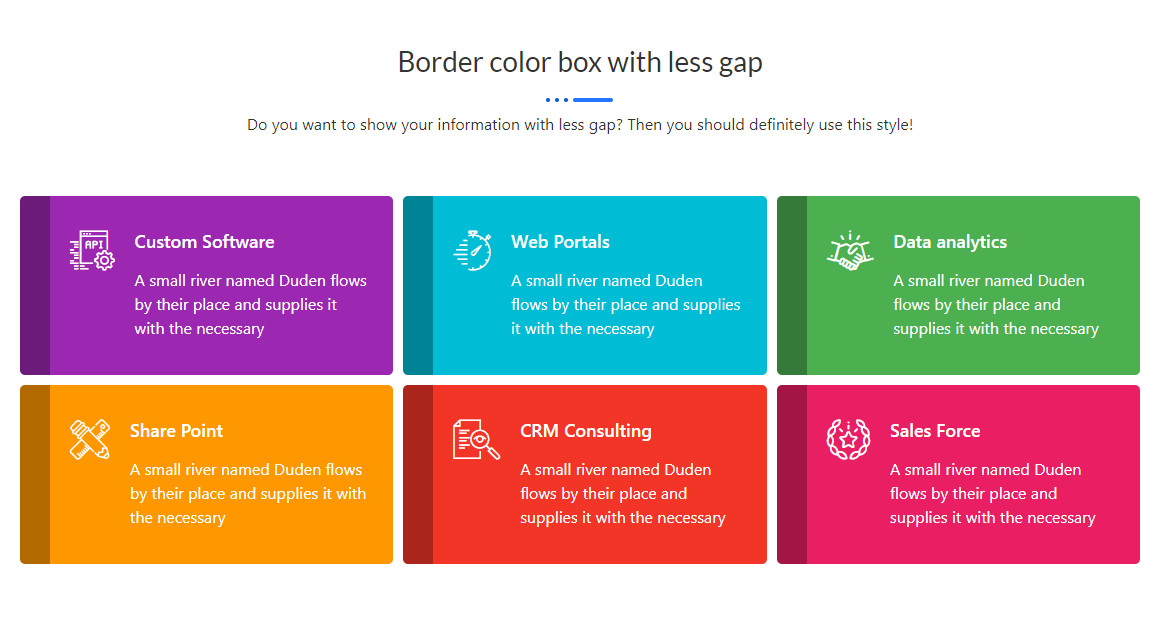The width and height of the screenshot is (1159, 620).
Task: Click the handshake icon in Data analytics
Action: (850, 250)
